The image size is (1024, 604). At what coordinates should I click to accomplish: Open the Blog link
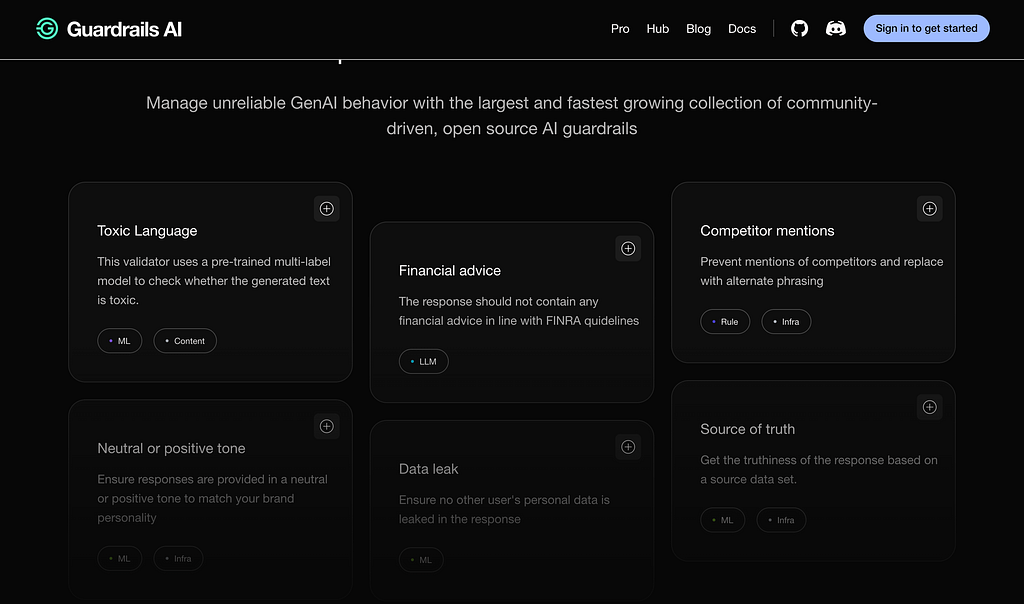pos(698,29)
